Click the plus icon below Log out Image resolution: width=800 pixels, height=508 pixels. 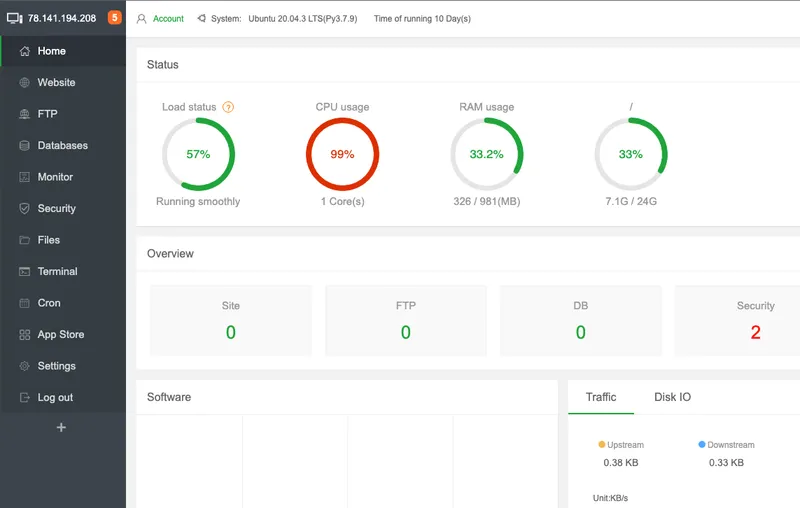(61, 427)
